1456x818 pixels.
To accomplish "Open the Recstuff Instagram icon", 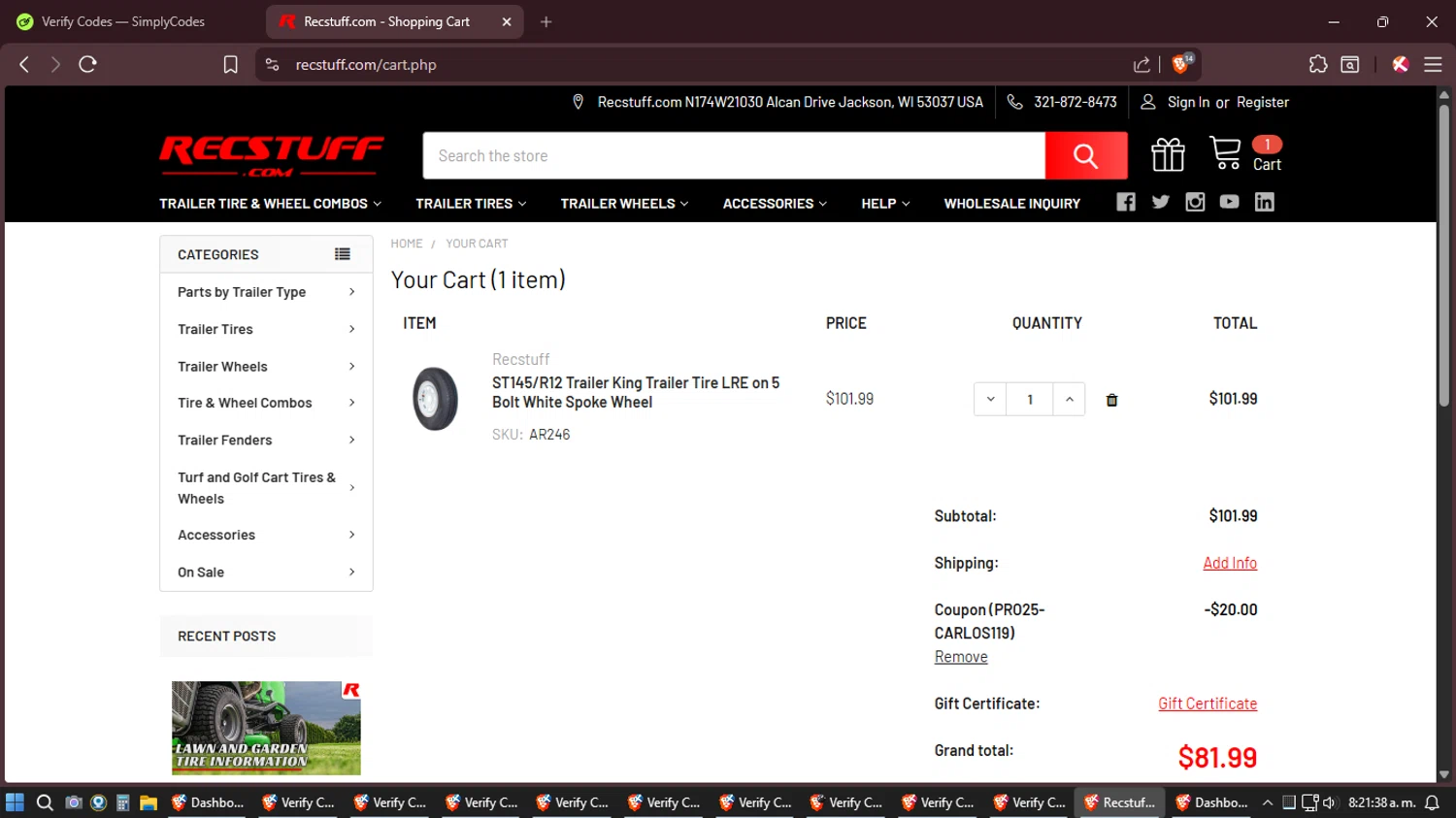I will click(x=1195, y=202).
